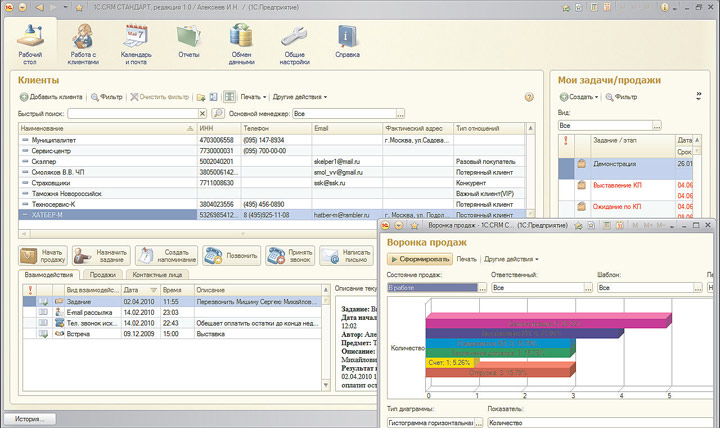Click favorites star in Воронка продаж title bar
The image size is (720, 428).
[x=414, y=225]
